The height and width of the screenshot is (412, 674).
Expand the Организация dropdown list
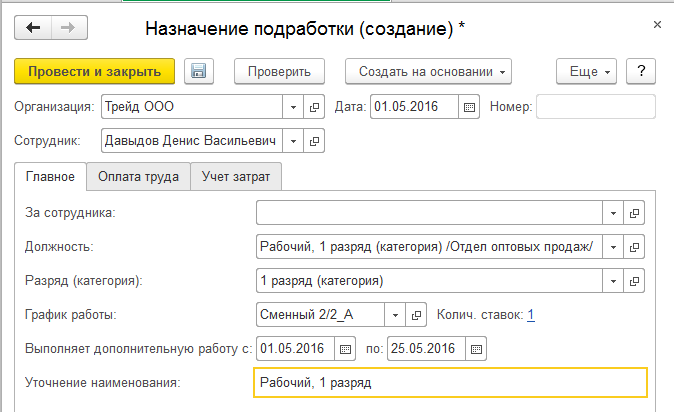pos(293,106)
